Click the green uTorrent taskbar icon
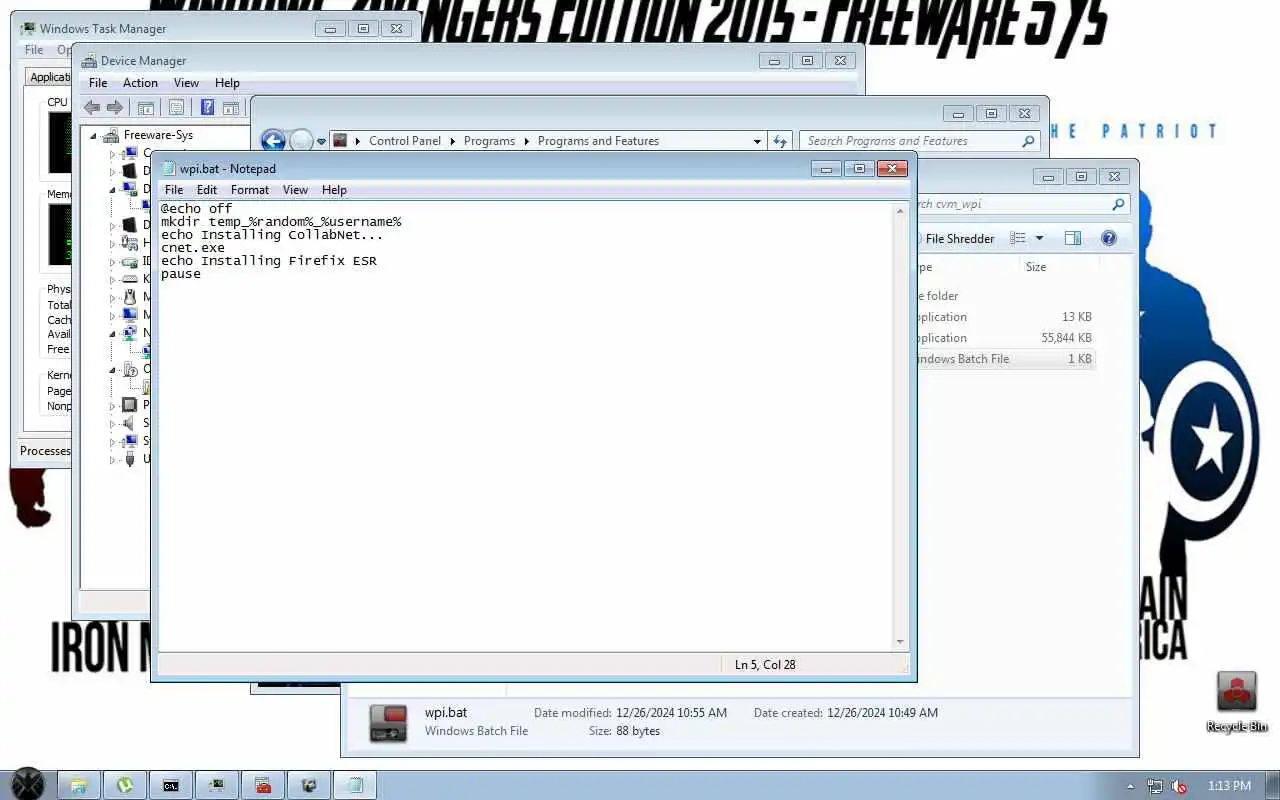Screen dimensions: 1280x800 pyautogui.click(x=125, y=785)
